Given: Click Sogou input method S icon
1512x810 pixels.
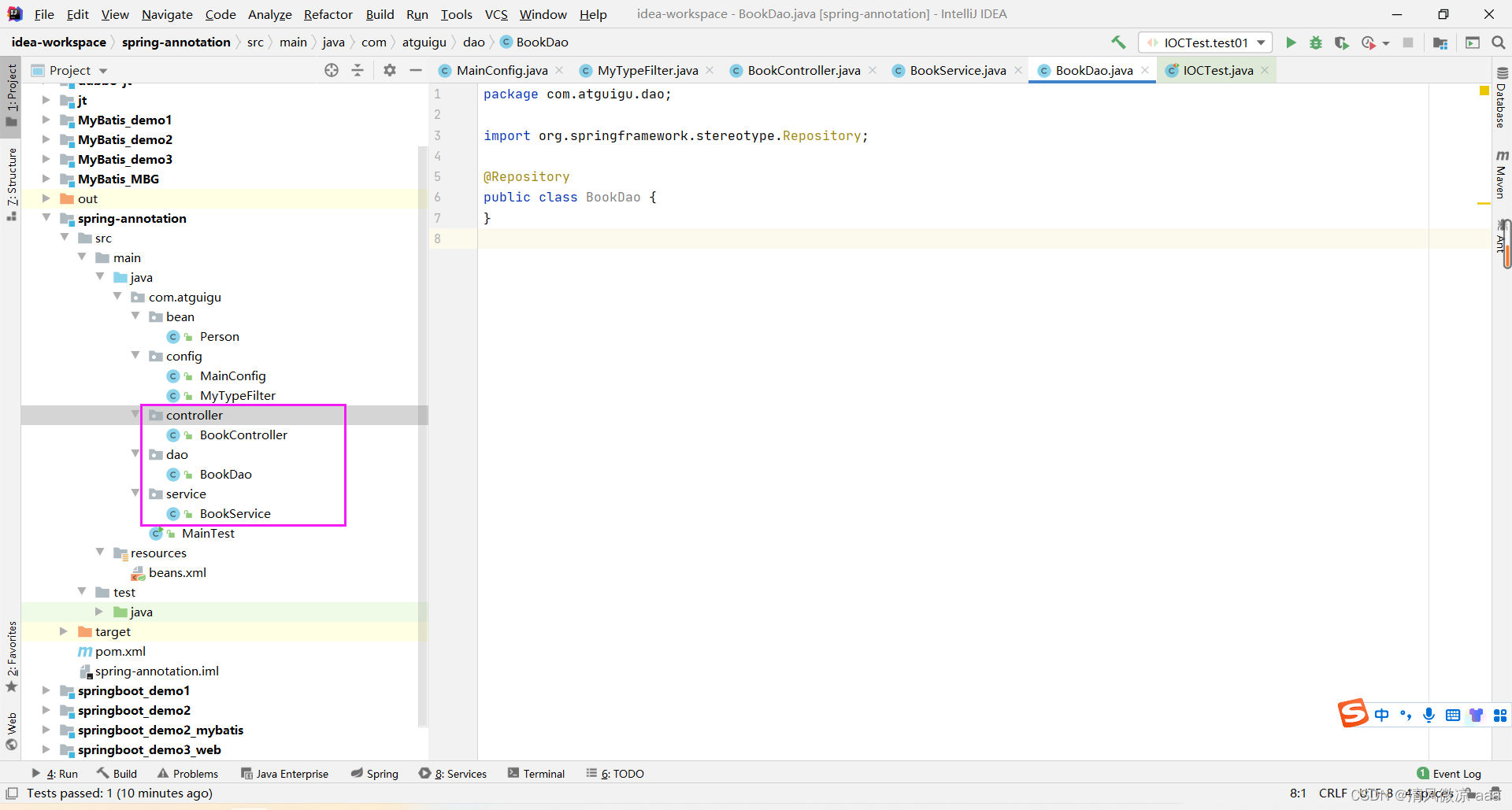Looking at the screenshot, I should 1354,713.
